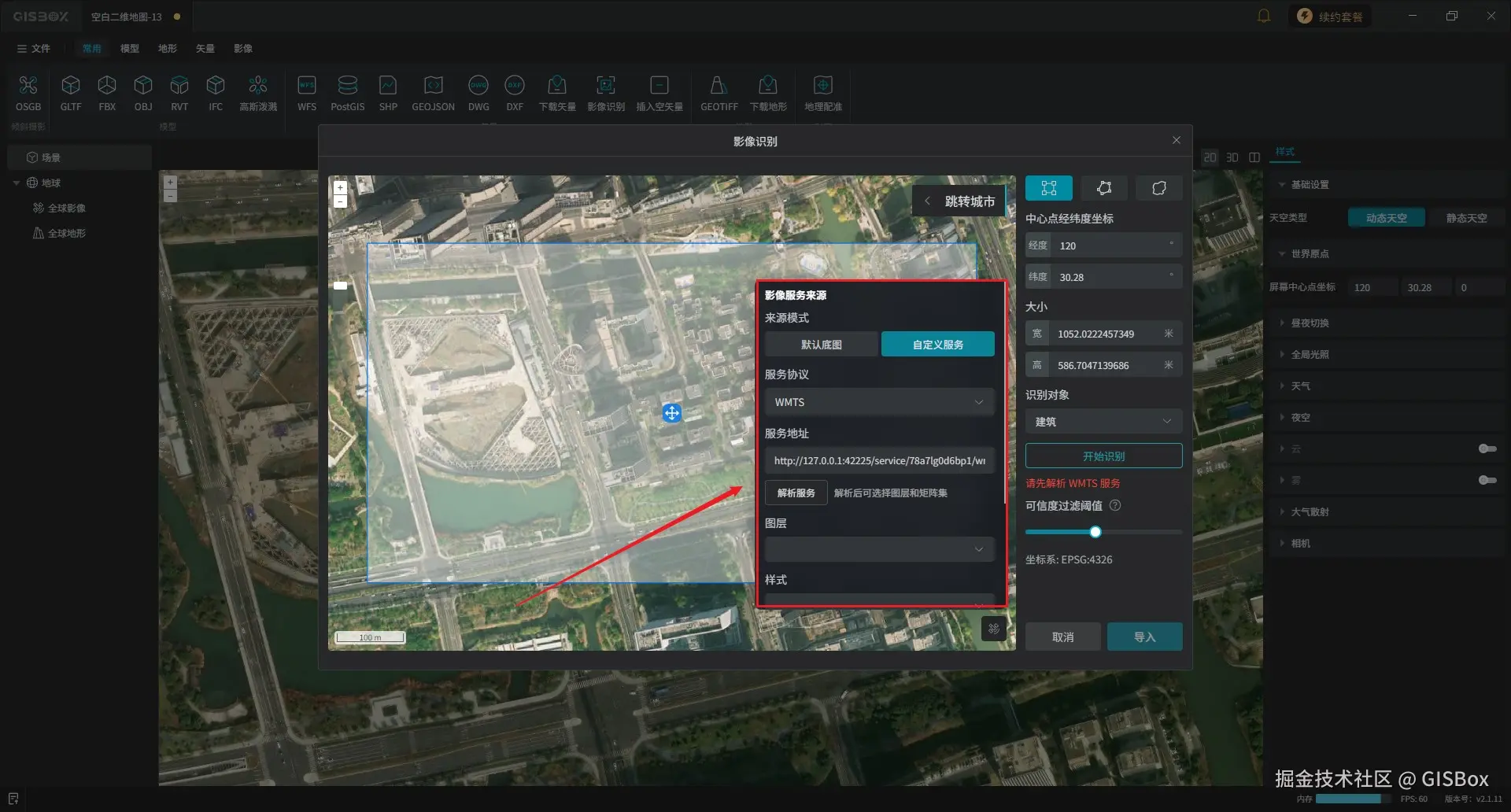Click the longitude (经度) input field
Viewport: 1511px width, 812px height.
click(1103, 245)
